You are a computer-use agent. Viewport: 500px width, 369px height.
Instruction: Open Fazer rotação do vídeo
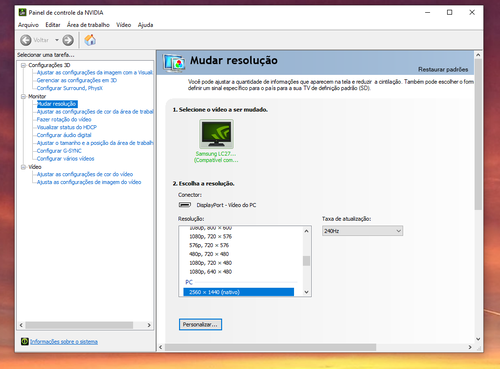pos(64,119)
